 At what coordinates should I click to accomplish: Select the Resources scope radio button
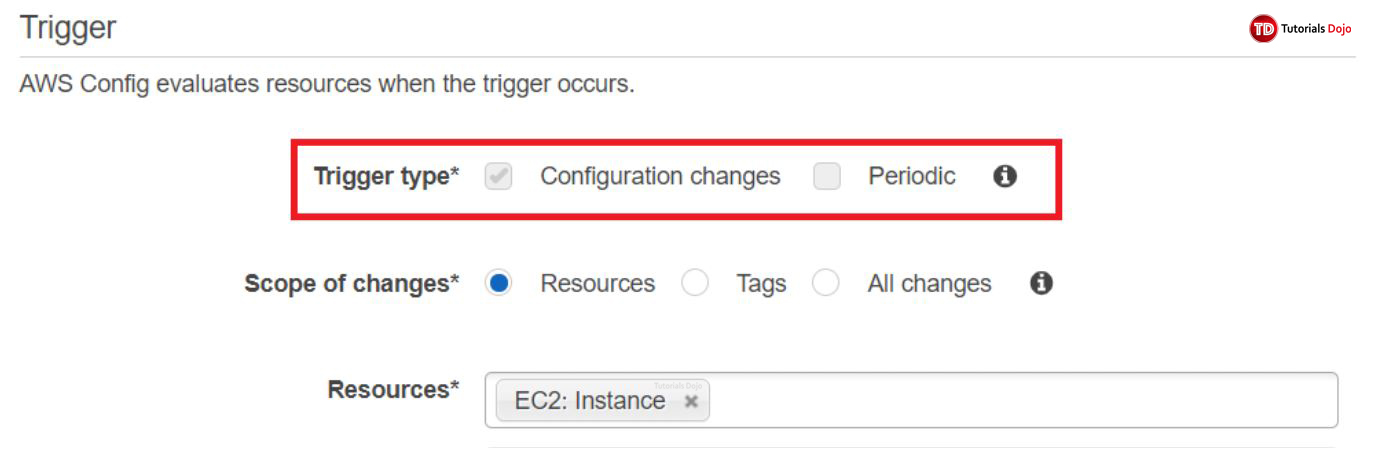[x=498, y=284]
